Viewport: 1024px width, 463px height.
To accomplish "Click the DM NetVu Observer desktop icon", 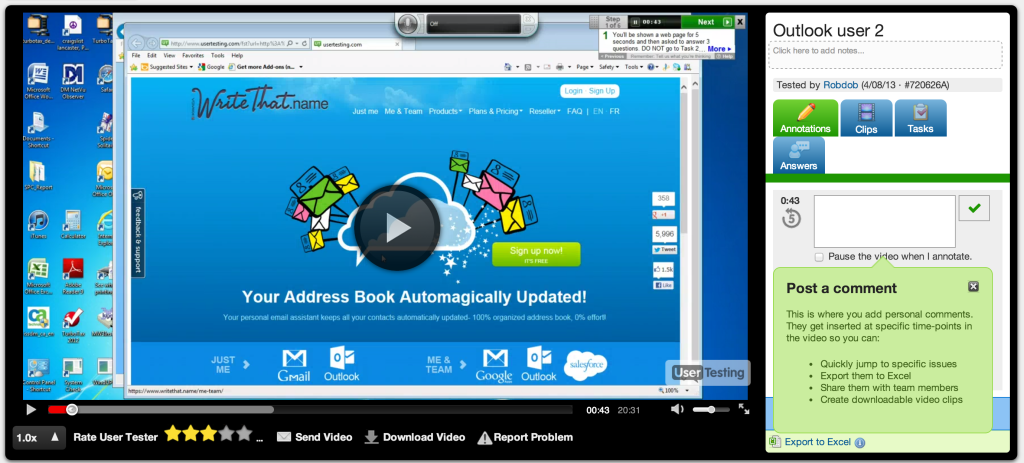I will click(72, 82).
